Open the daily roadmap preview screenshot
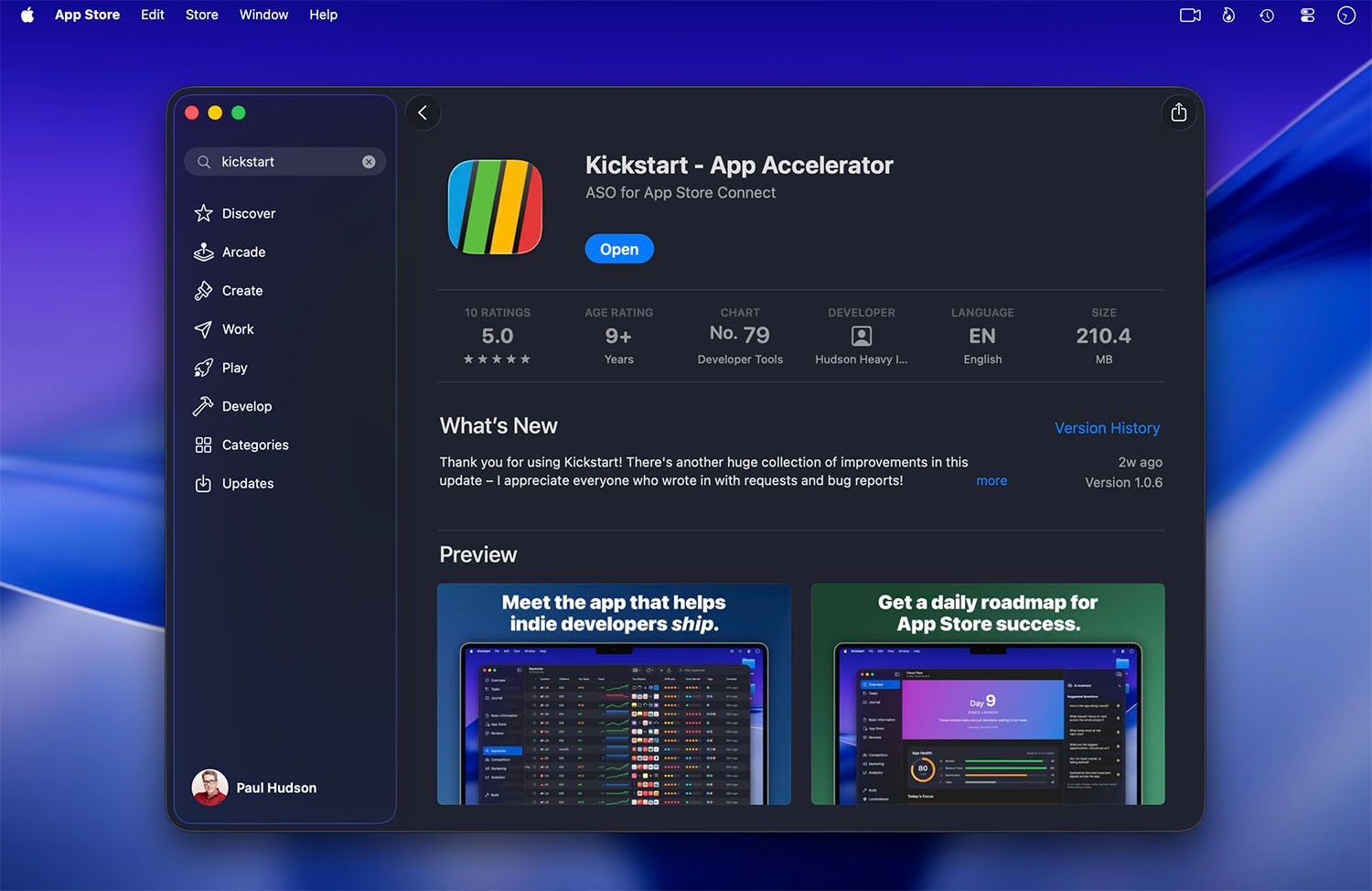1372x891 pixels. [x=988, y=694]
